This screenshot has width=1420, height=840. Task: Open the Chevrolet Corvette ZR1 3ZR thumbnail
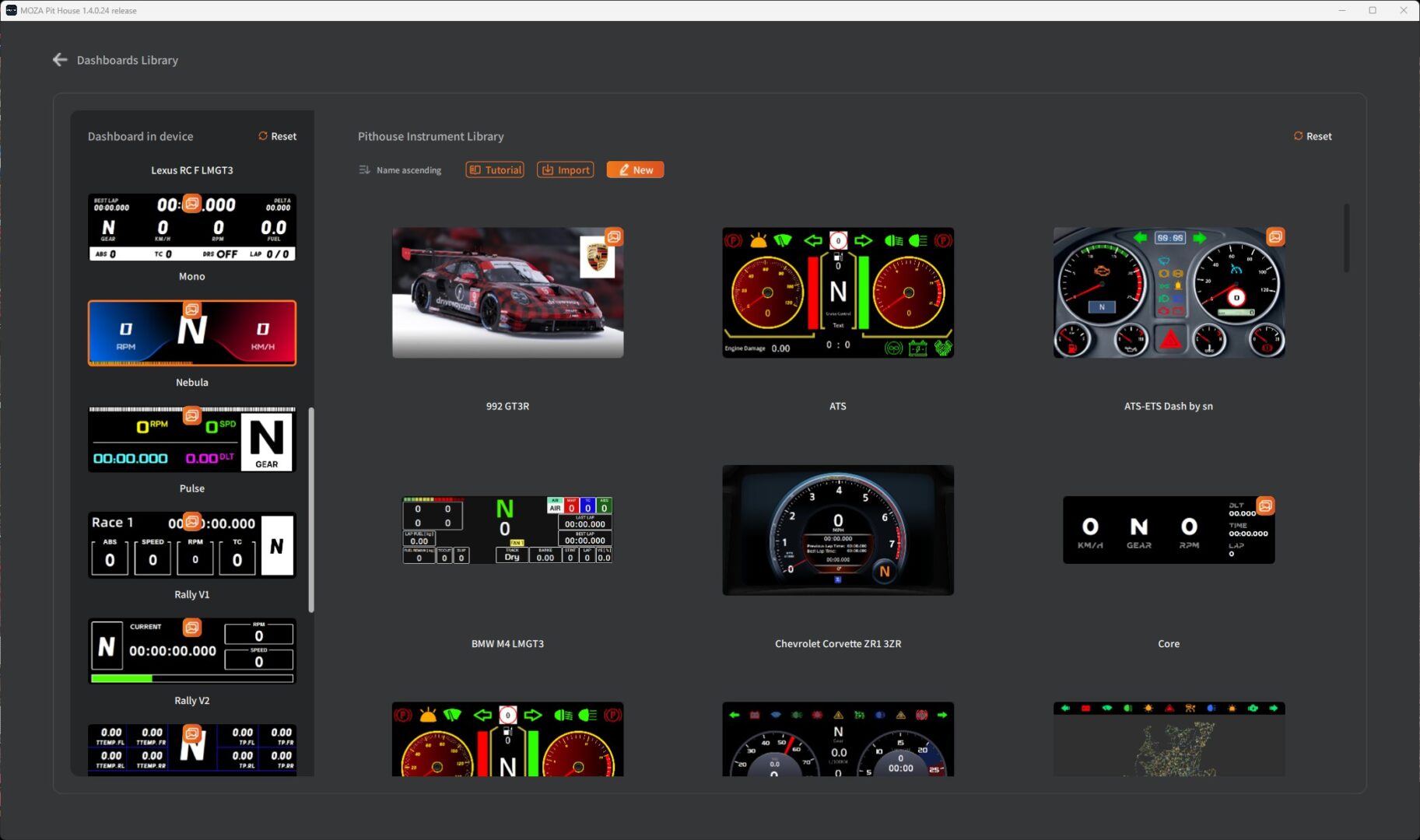tap(838, 530)
